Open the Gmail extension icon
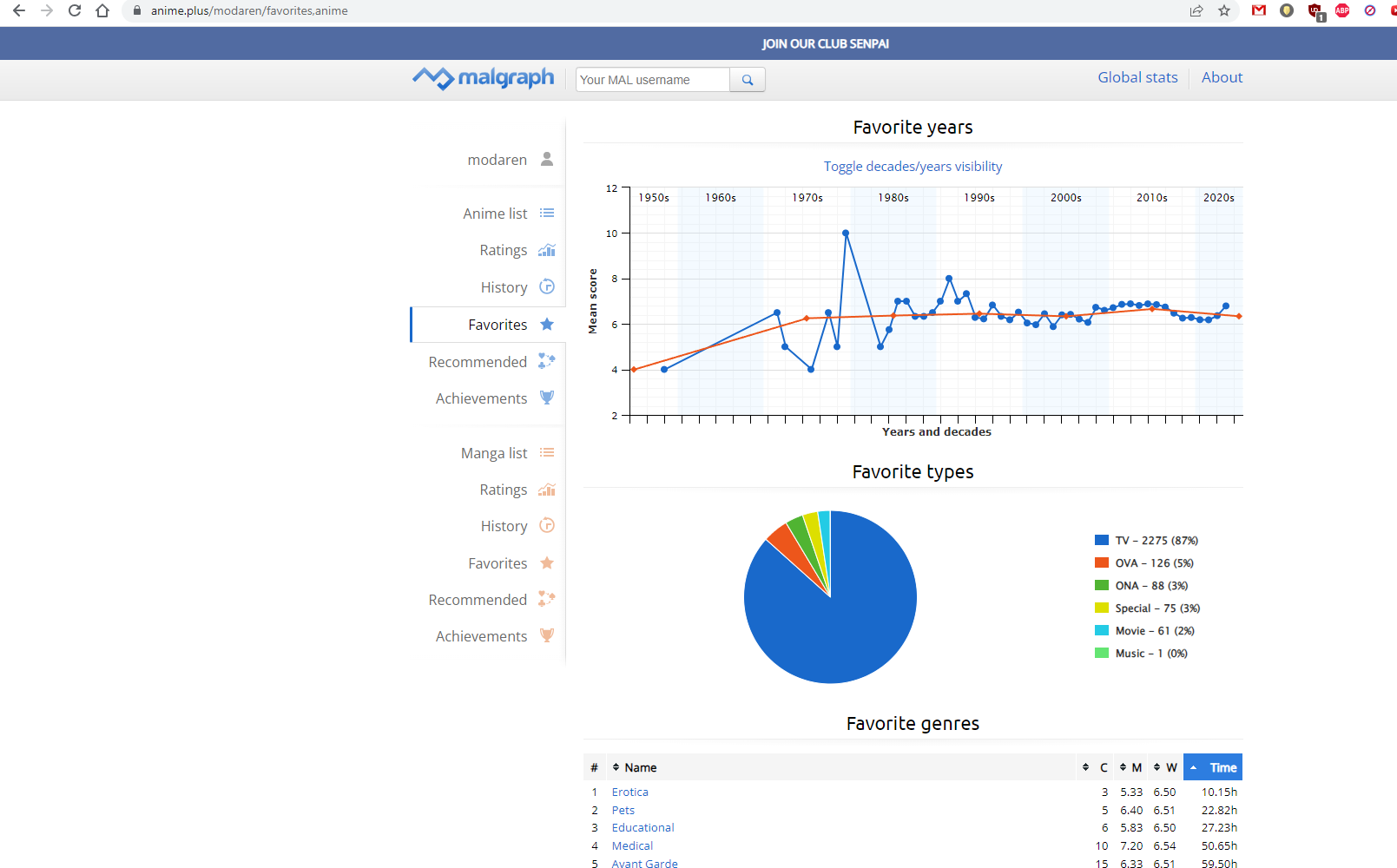 [1259, 10]
